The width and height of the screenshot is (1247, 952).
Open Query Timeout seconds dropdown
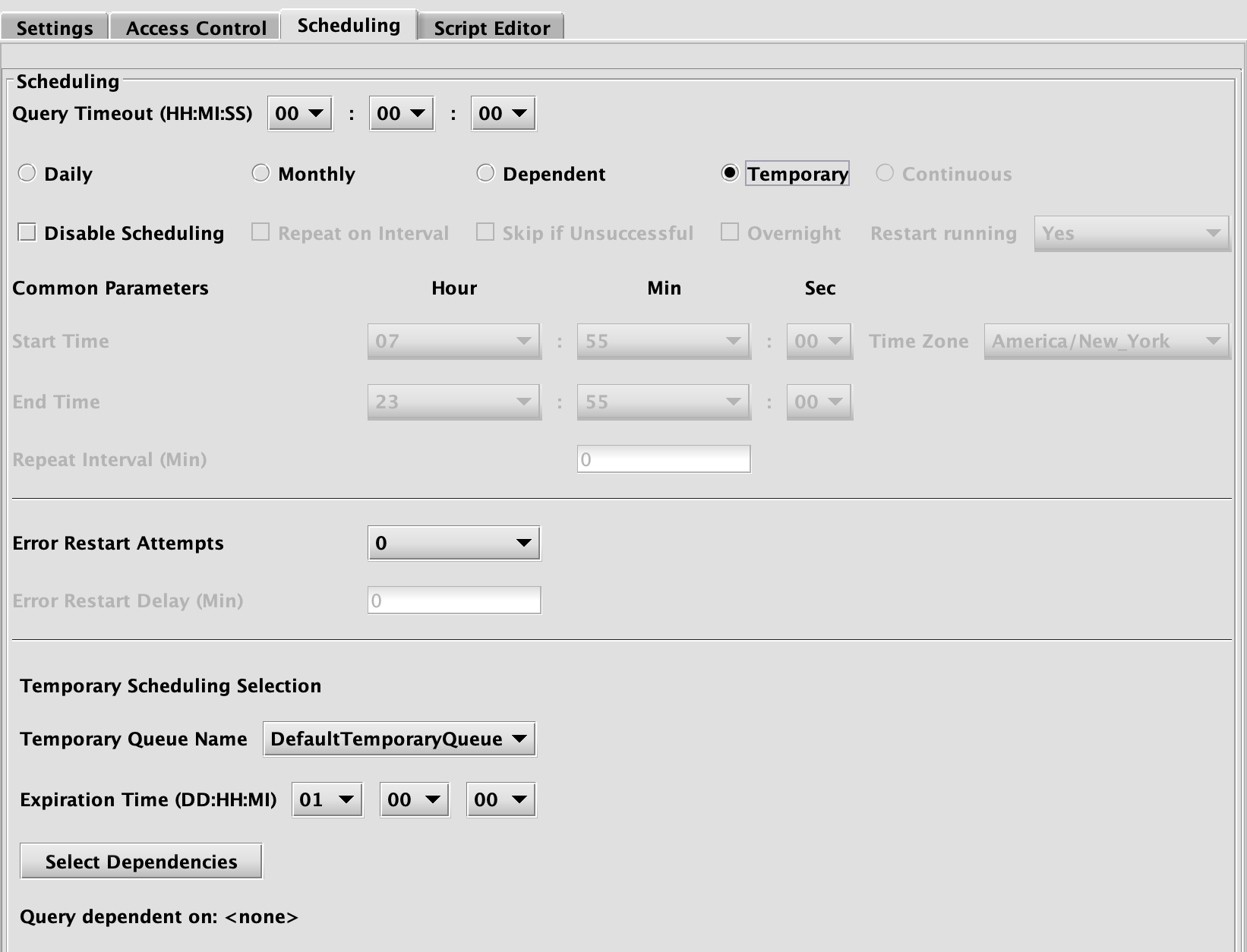tap(504, 114)
